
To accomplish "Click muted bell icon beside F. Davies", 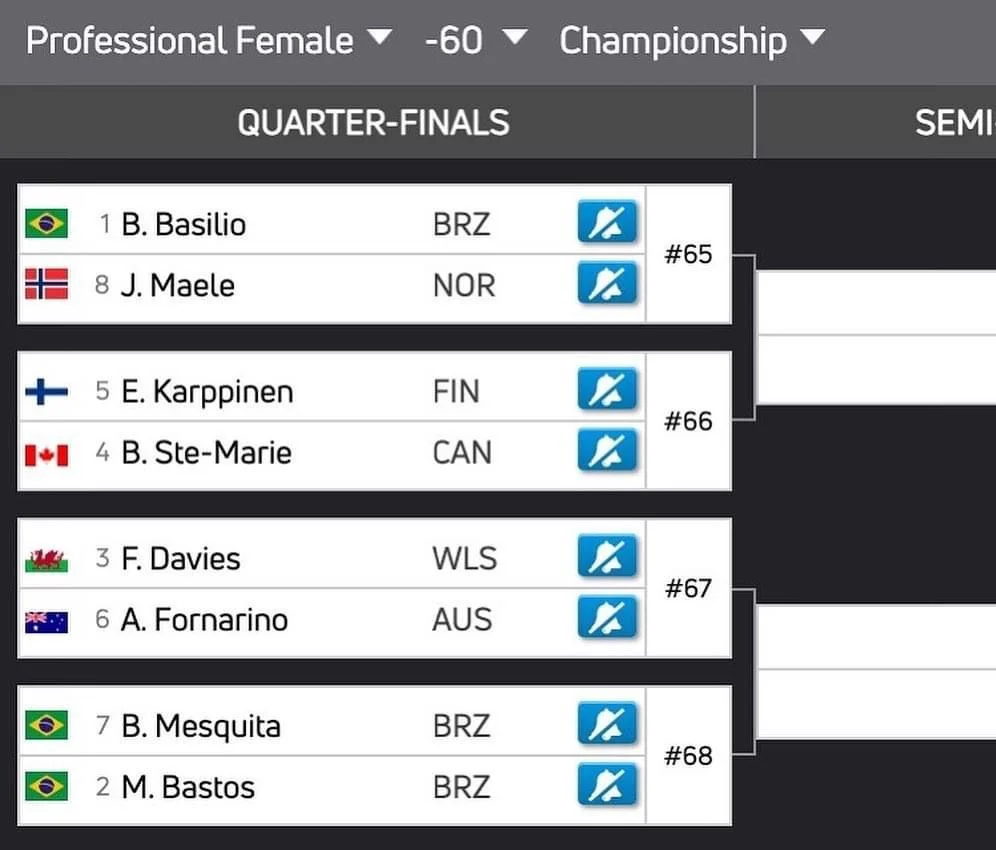I will (x=607, y=557).
